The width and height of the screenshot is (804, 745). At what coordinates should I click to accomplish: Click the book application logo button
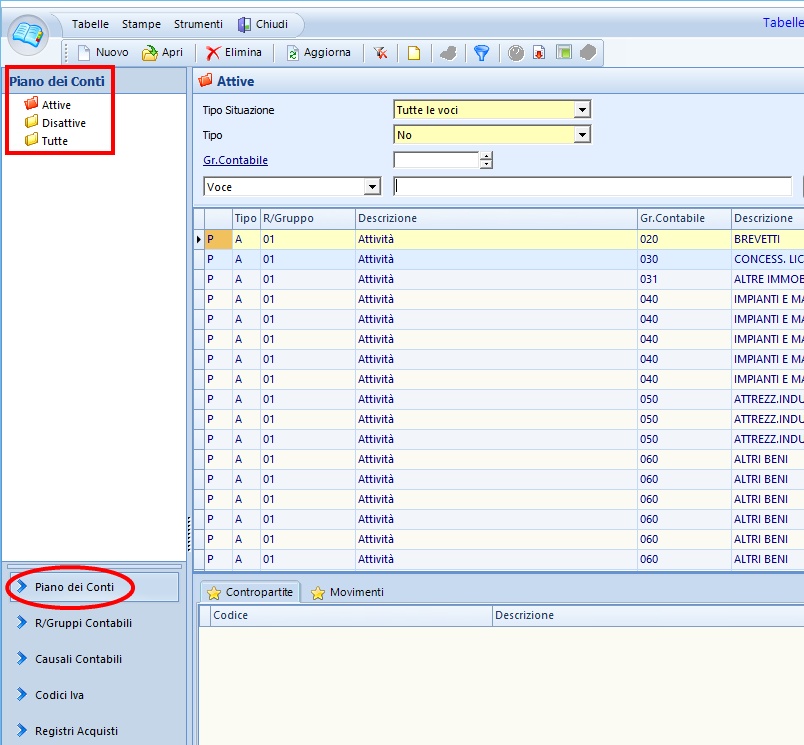(29, 35)
